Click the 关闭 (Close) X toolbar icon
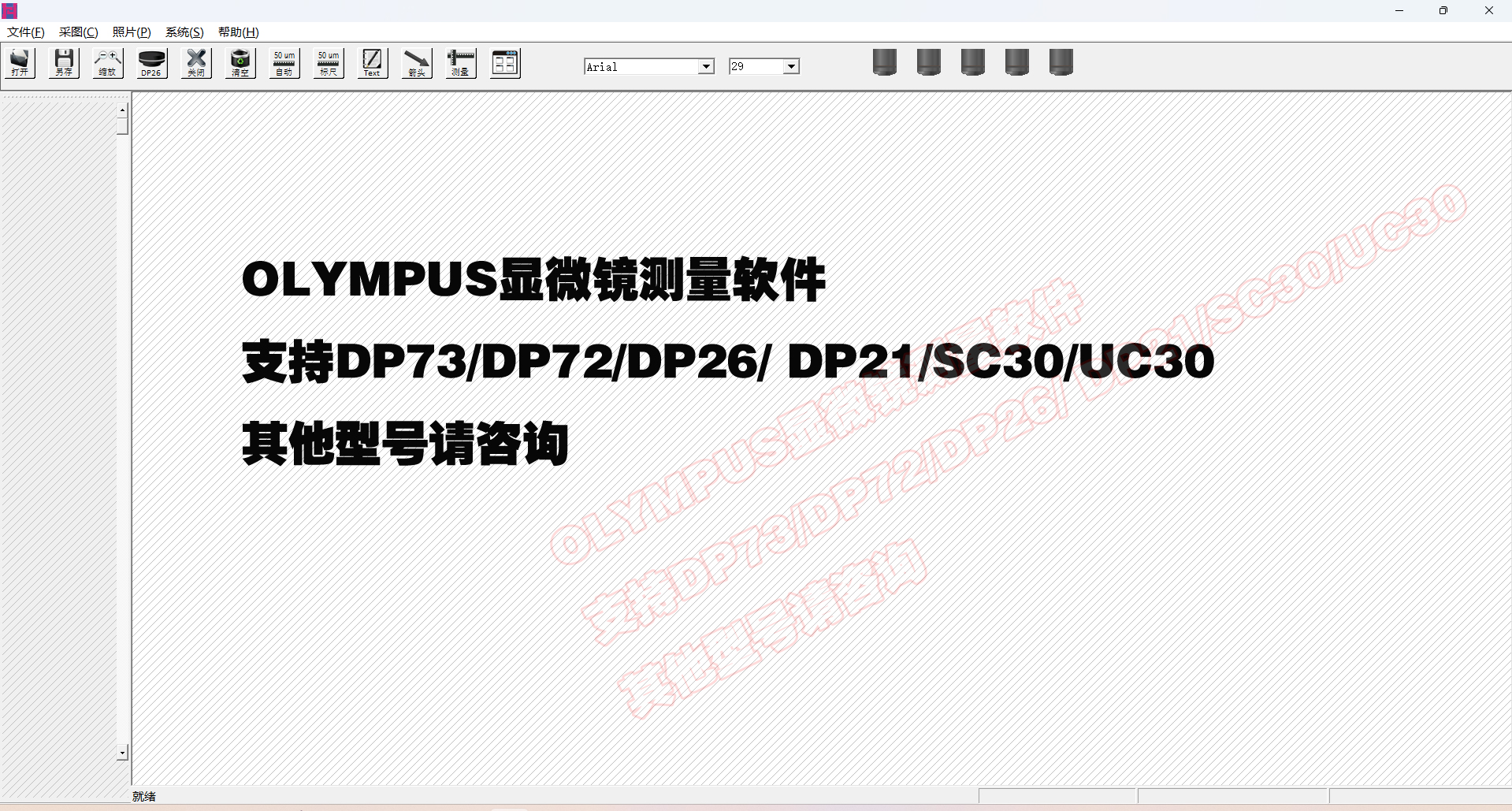 pos(196,63)
